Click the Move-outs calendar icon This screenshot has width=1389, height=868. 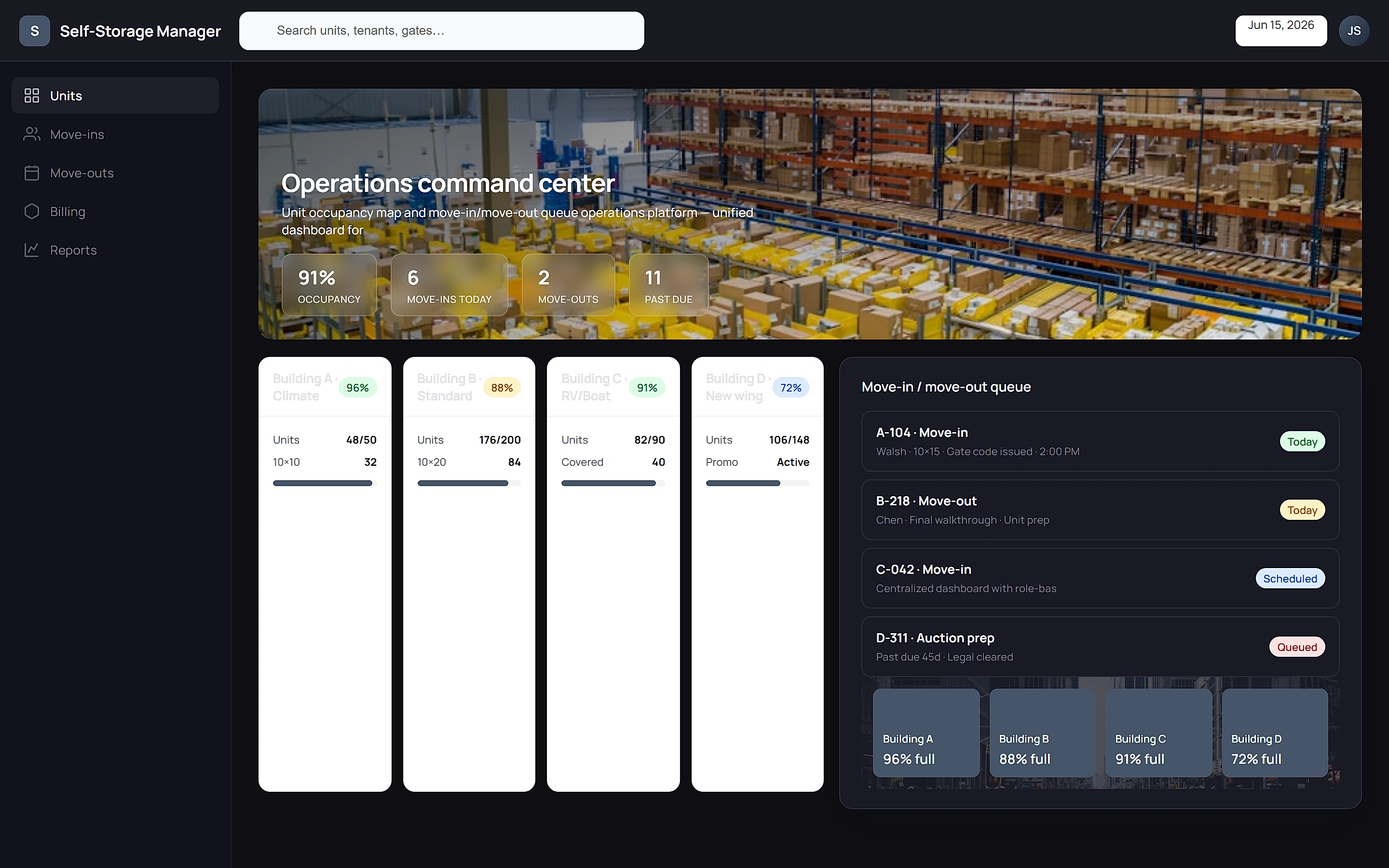[x=31, y=173]
